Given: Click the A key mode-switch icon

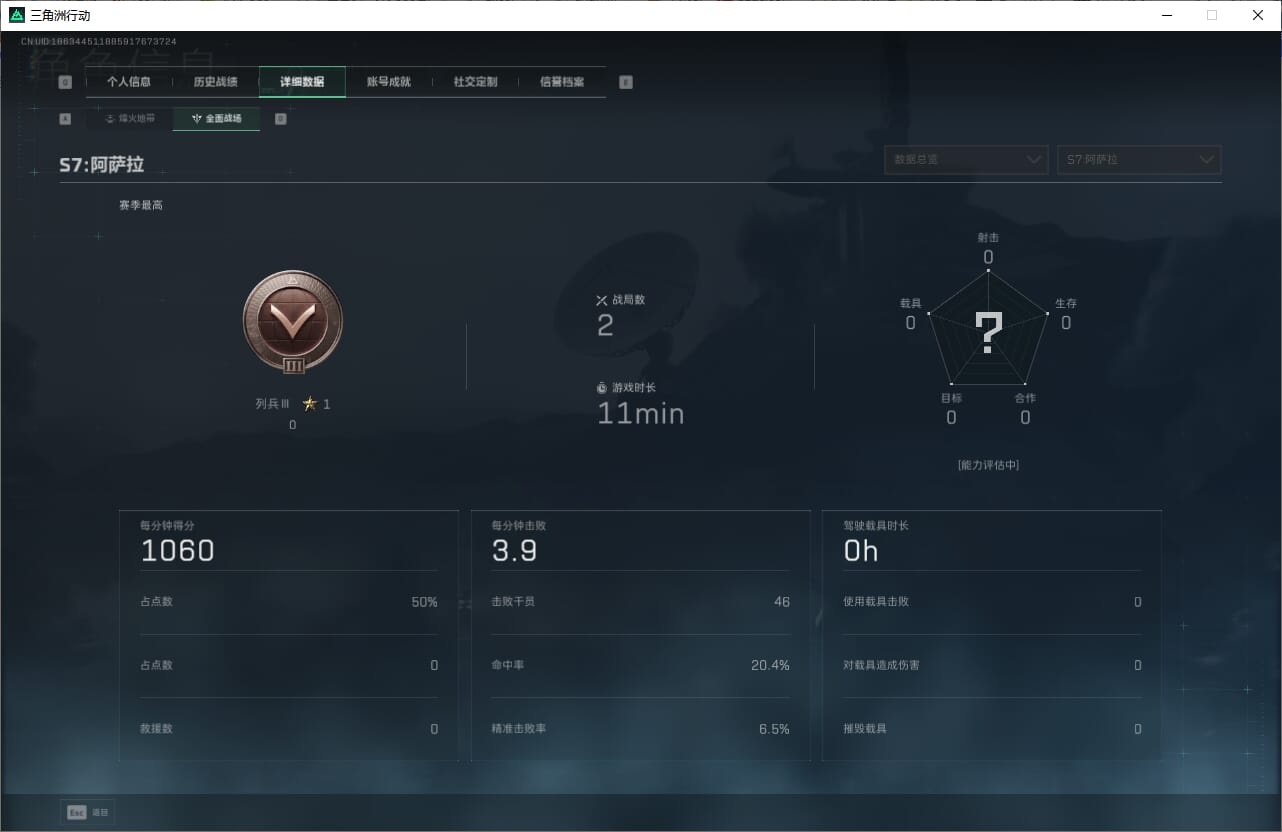Looking at the screenshot, I should point(65,119).
